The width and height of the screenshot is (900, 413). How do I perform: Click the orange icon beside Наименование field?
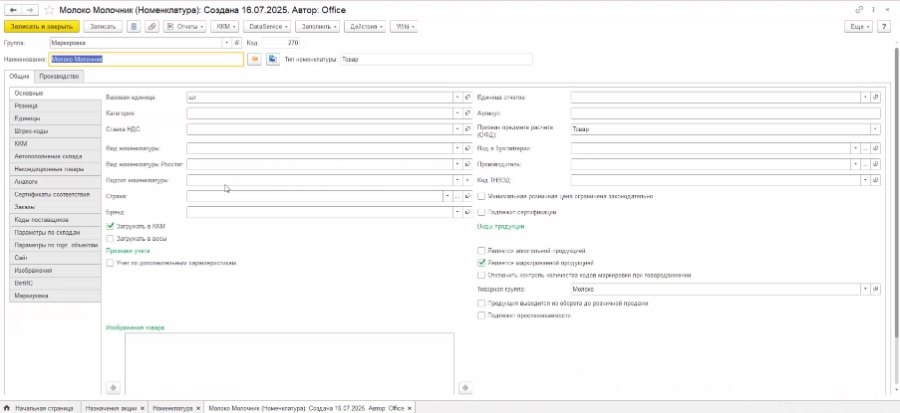click(254, 59)
